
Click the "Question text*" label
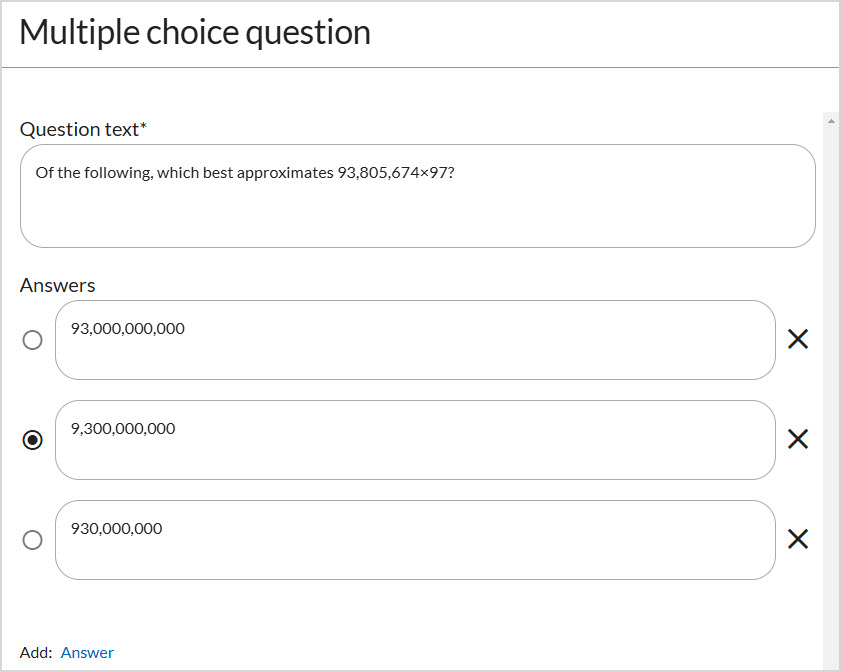click(83, 129)
